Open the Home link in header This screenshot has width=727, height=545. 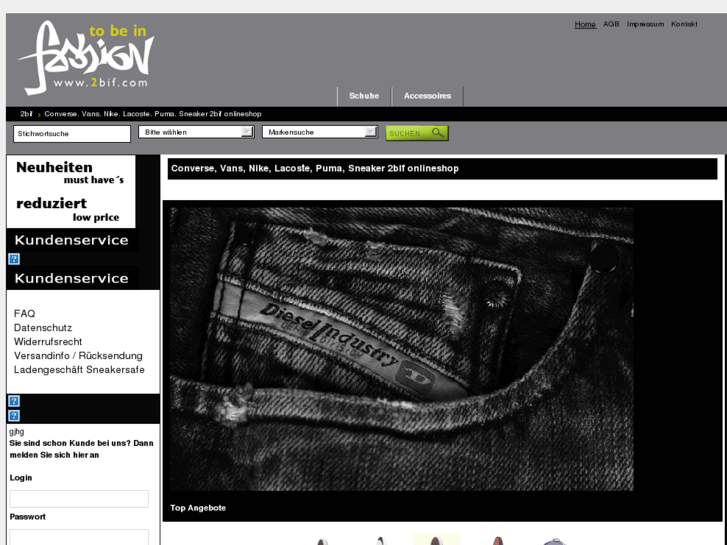[x=585, y=24]
